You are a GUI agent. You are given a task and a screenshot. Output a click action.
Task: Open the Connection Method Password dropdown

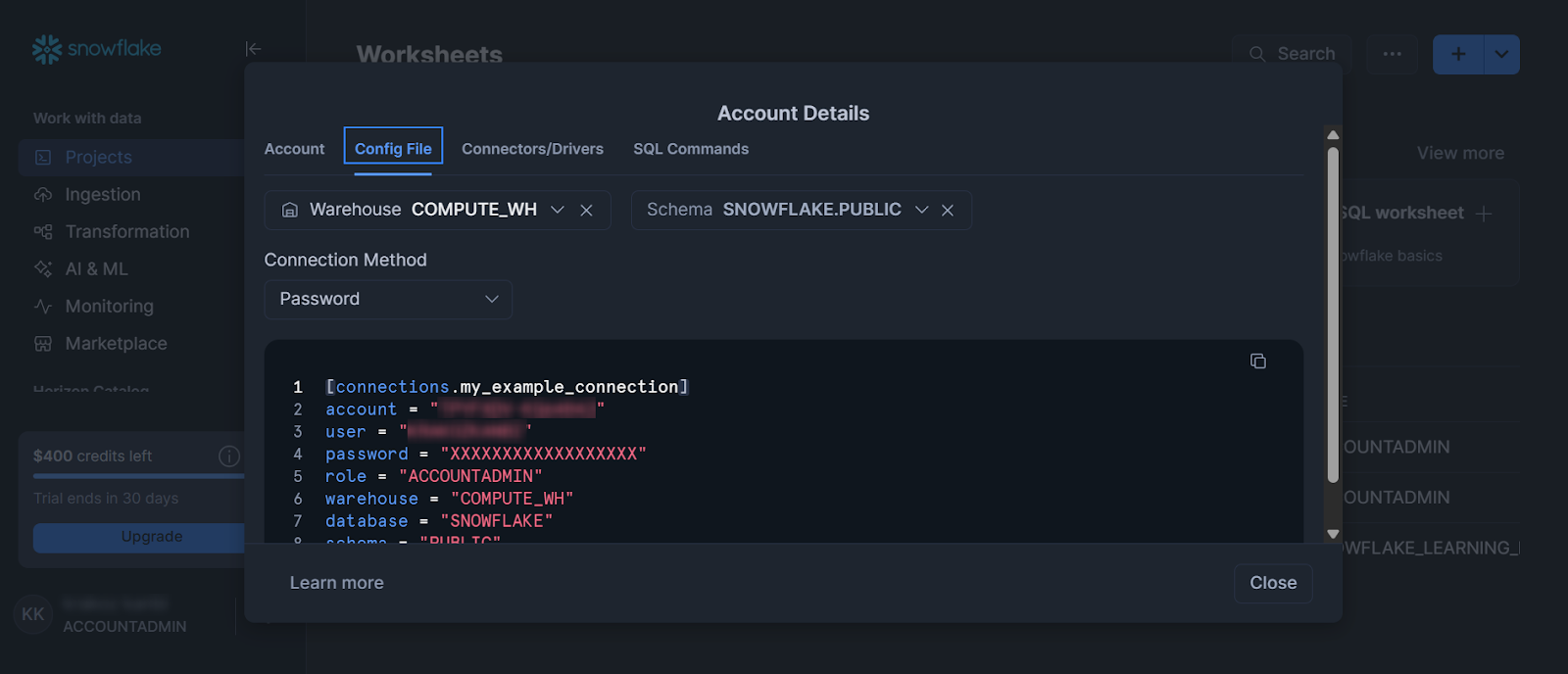point(388,299)
